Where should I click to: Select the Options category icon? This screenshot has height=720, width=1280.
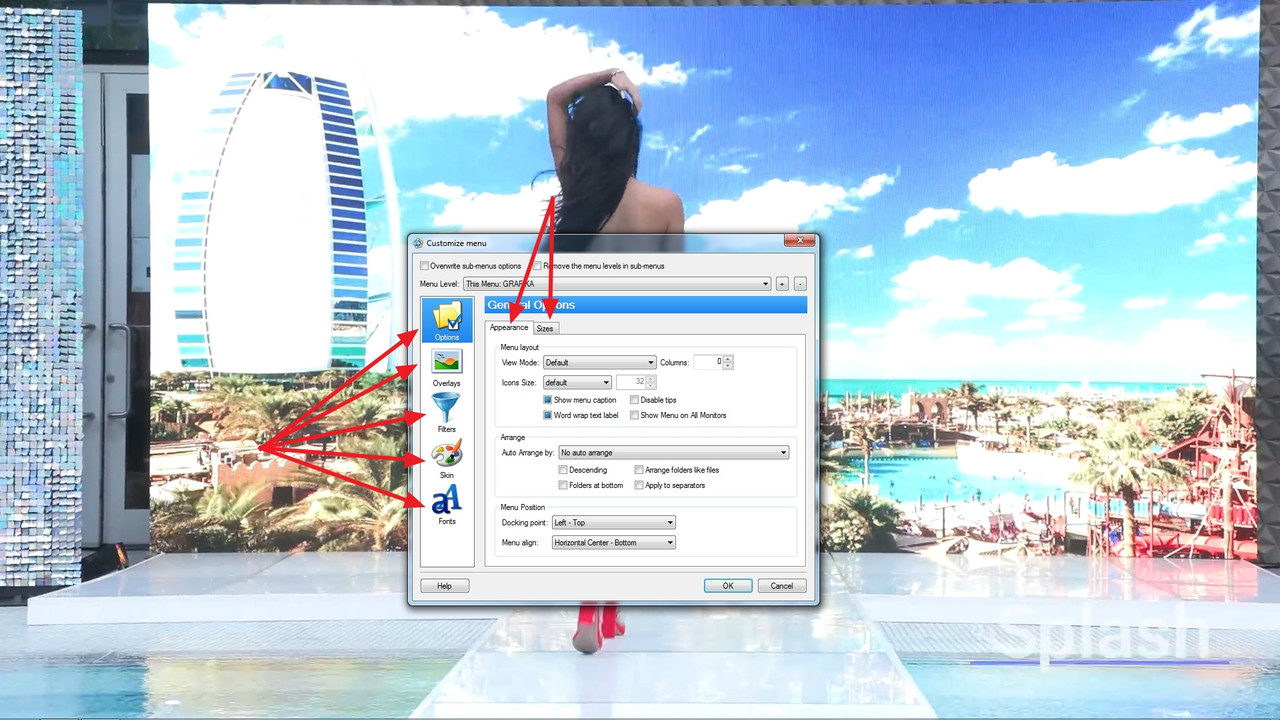tap(447, 320)
